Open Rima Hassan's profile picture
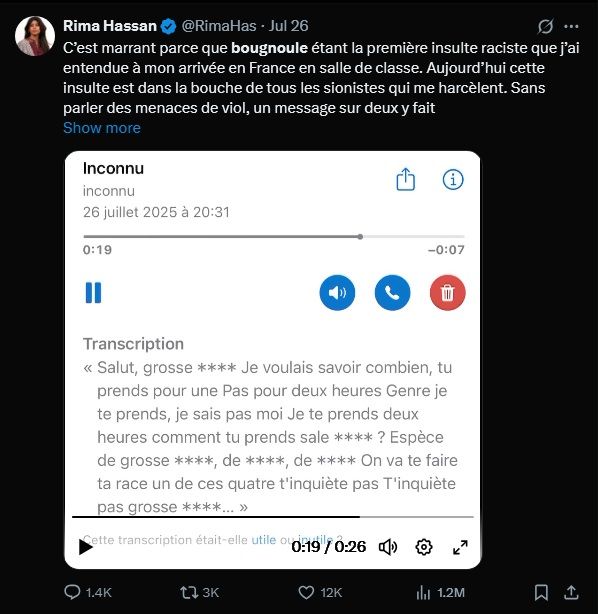 click(x=35, y=36)
